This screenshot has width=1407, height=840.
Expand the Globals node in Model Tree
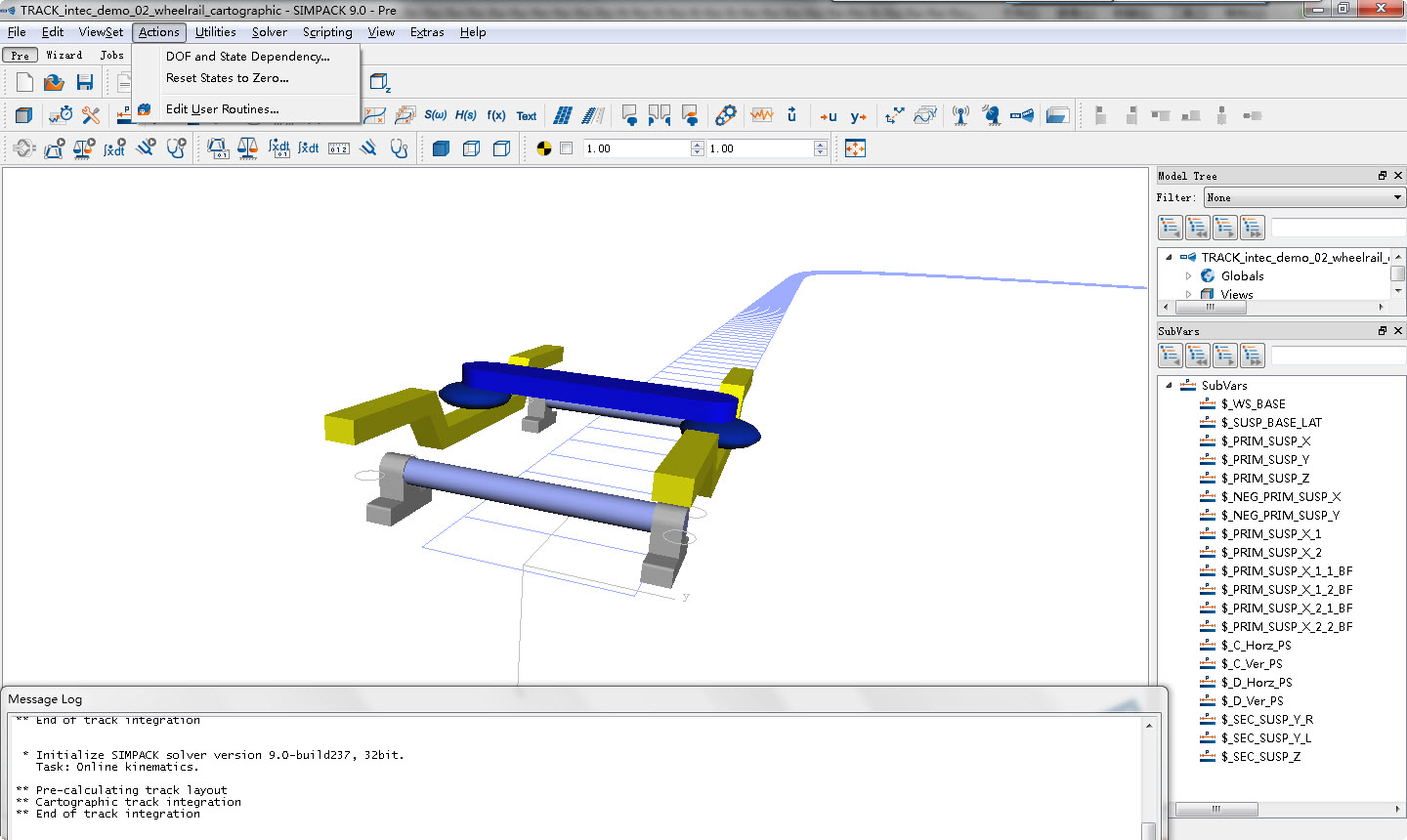[1189, 276]
